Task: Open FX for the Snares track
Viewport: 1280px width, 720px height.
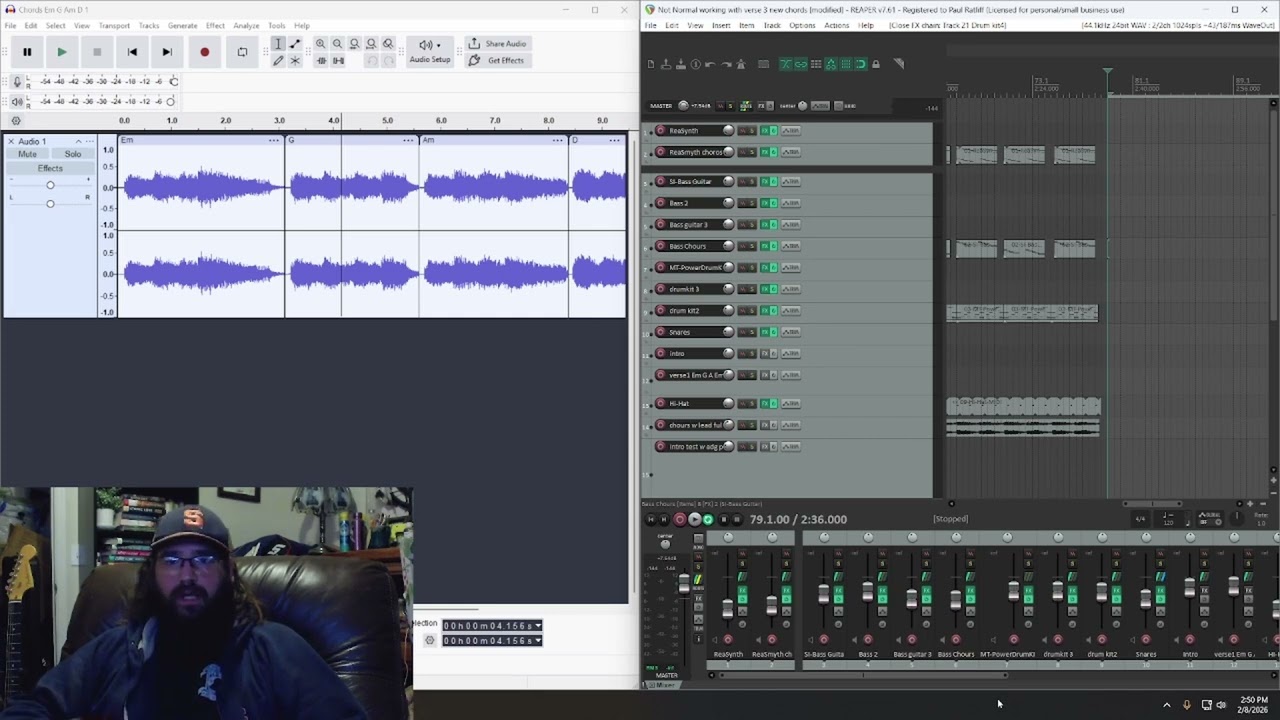Action: click(x=765, y=332)
